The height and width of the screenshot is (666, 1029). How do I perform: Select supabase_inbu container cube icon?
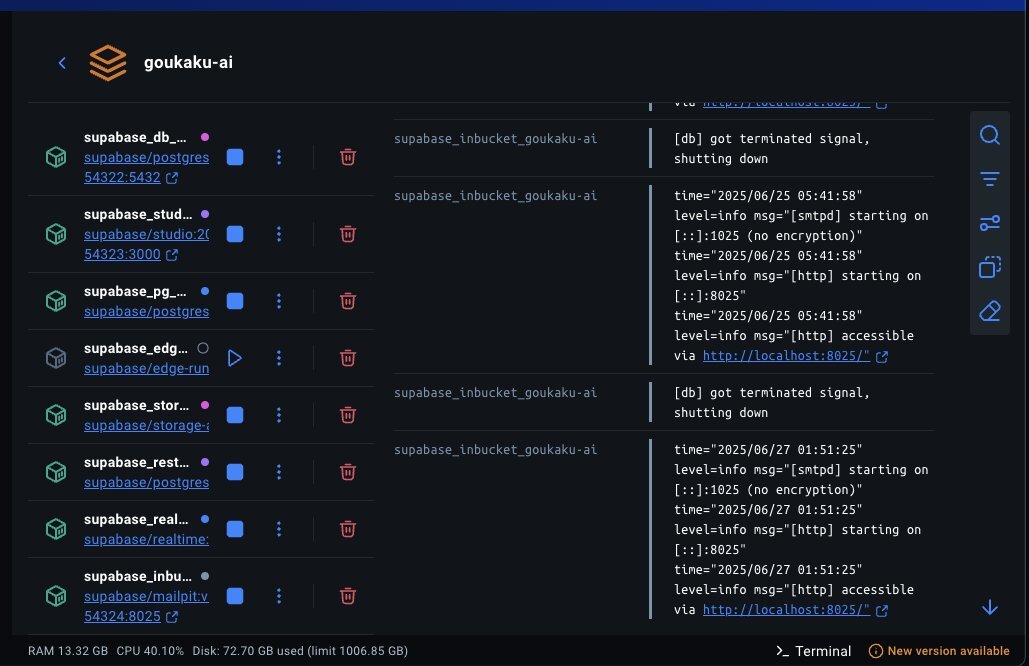coord(56,596)
